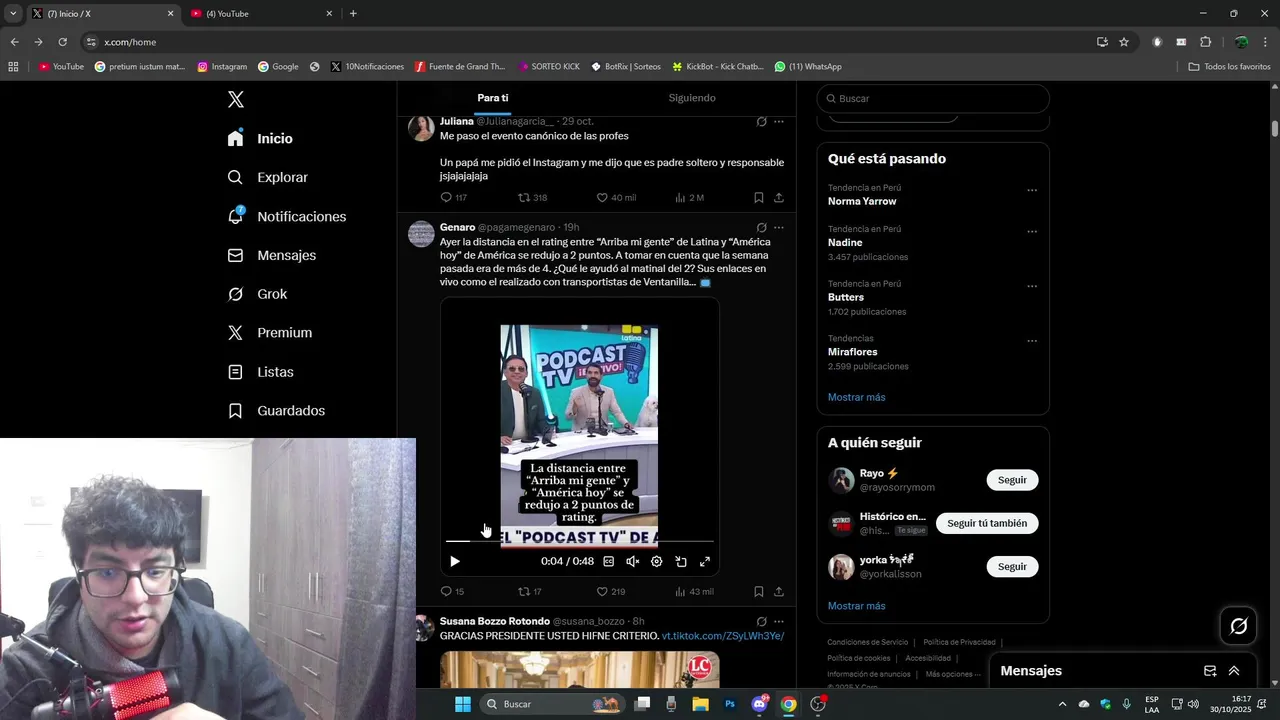
Task: Open more options for Miraflores trend
Action: pos(1032,341)
